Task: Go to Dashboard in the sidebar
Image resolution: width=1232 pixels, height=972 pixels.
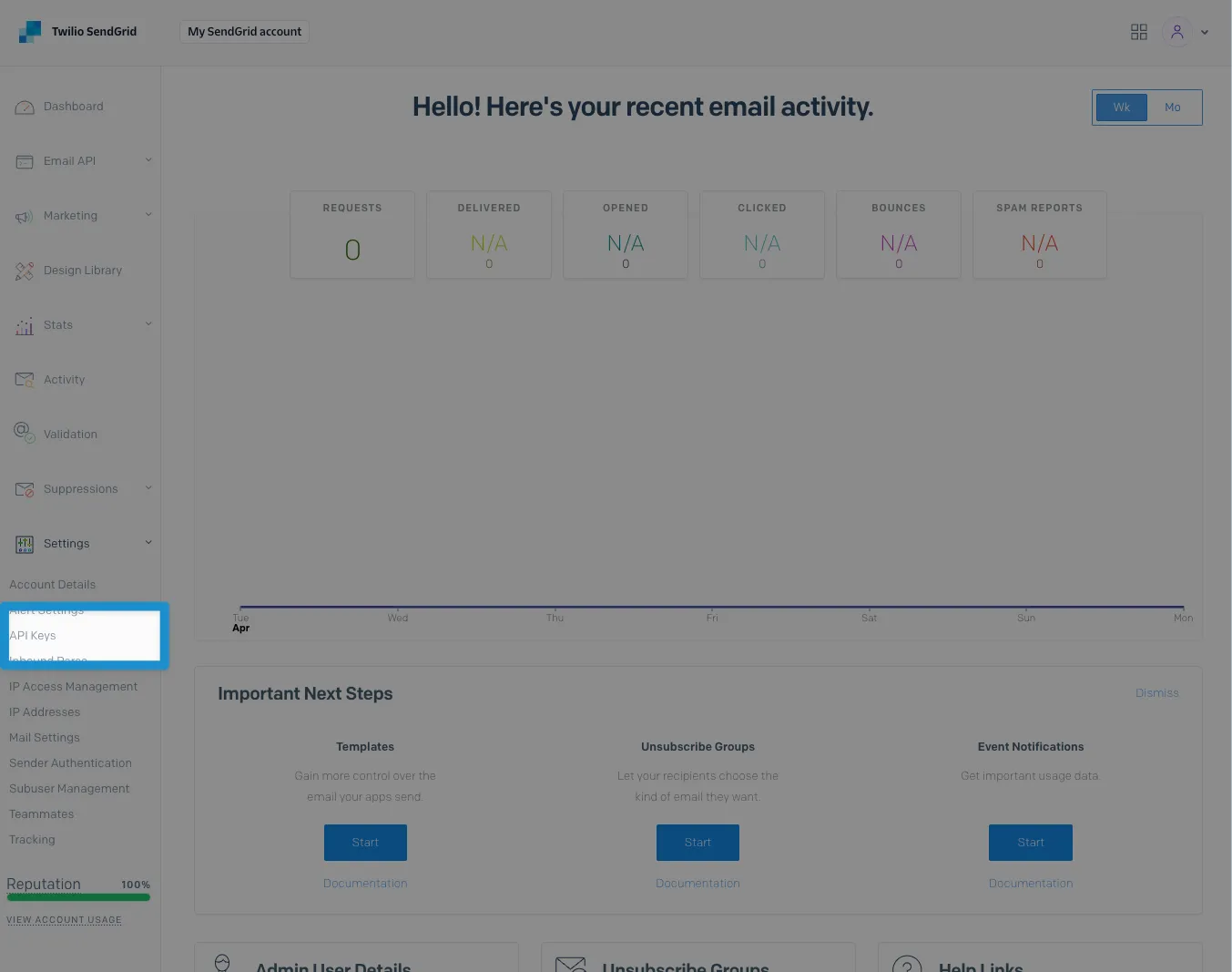Action: 74,107
